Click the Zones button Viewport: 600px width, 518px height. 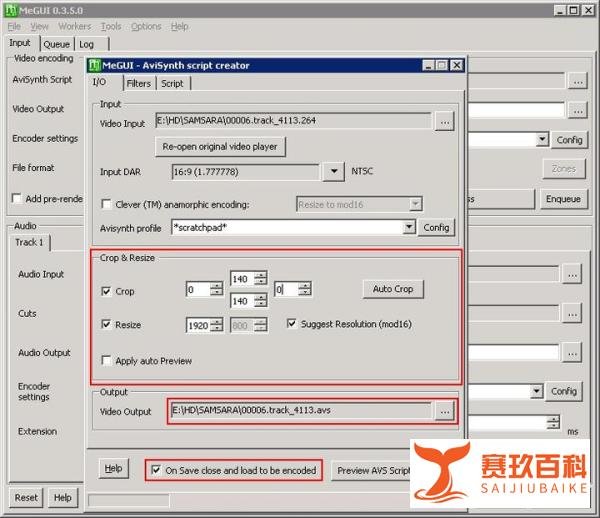click(564, 169)
